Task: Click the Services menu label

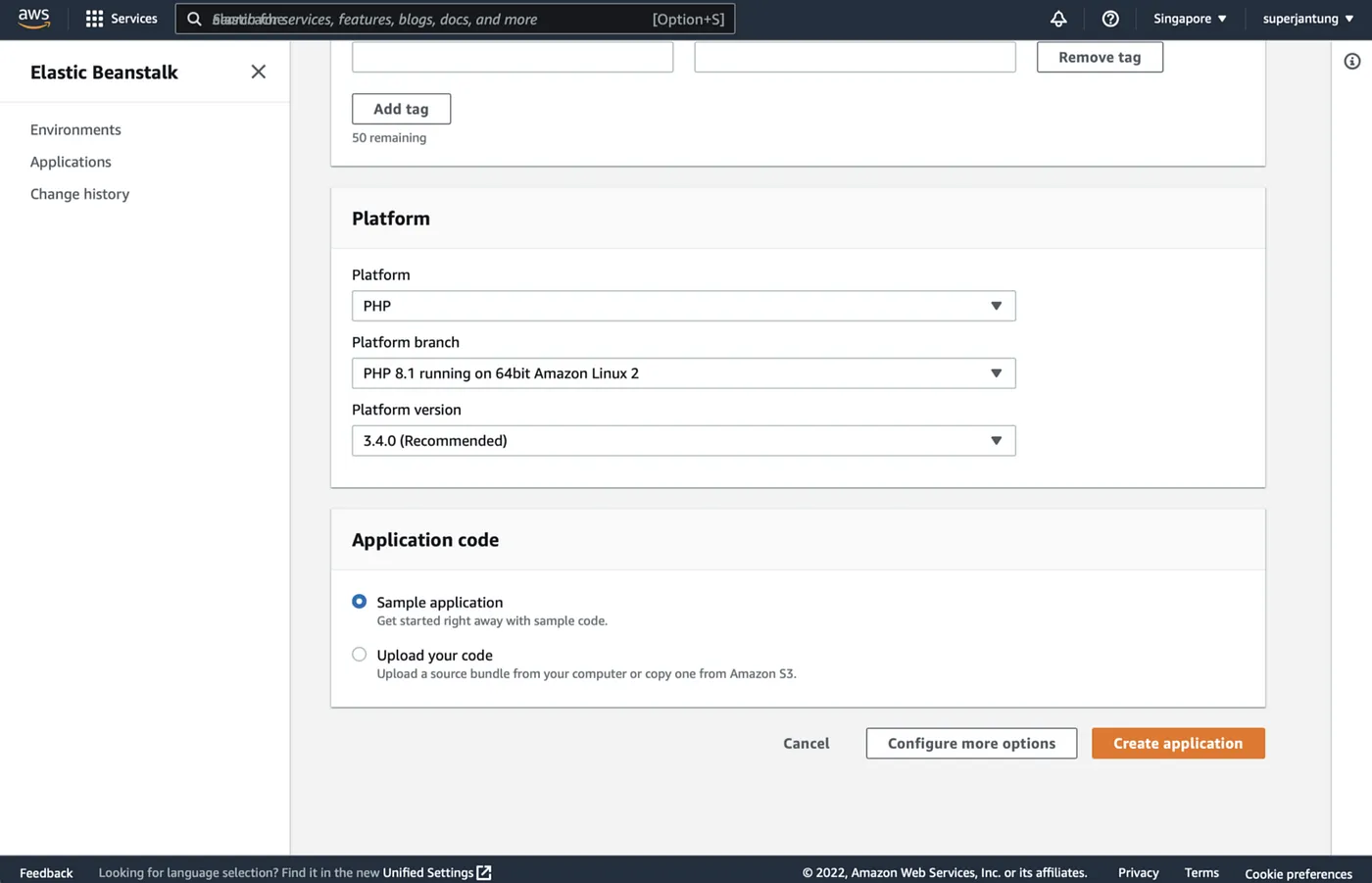Action: pos(134,19)
